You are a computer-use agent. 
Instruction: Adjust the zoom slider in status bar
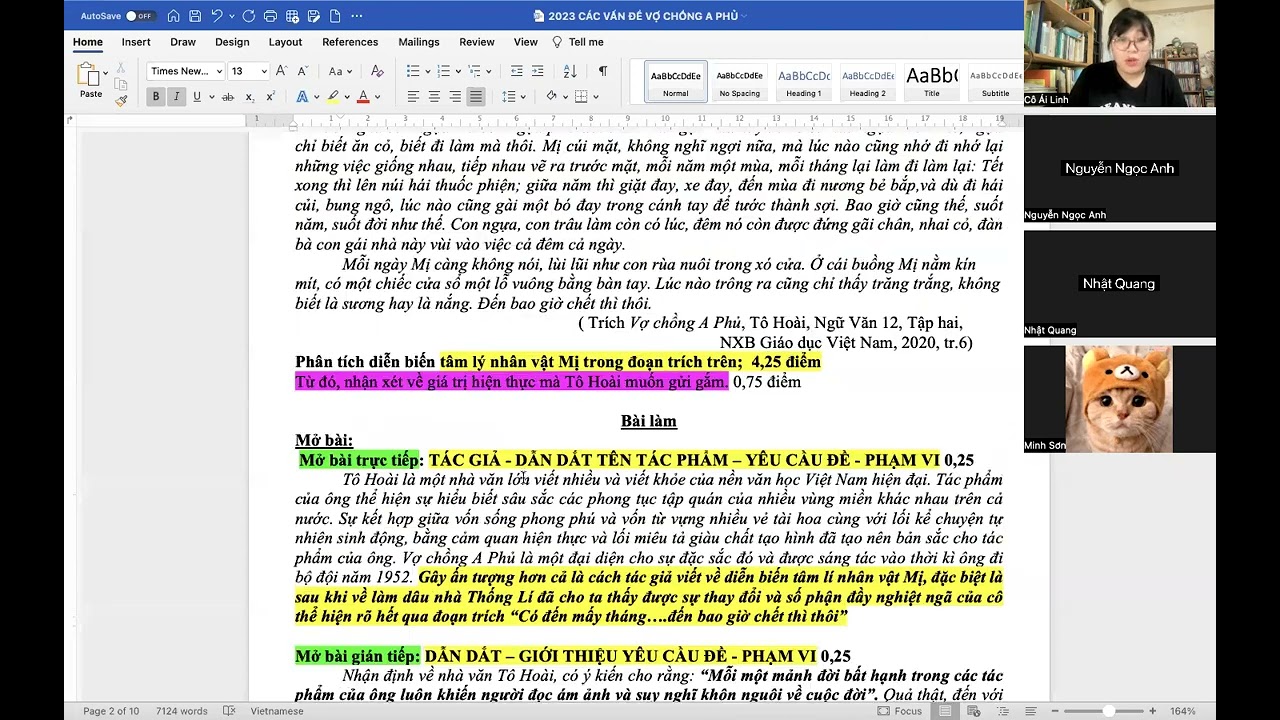1108,711
